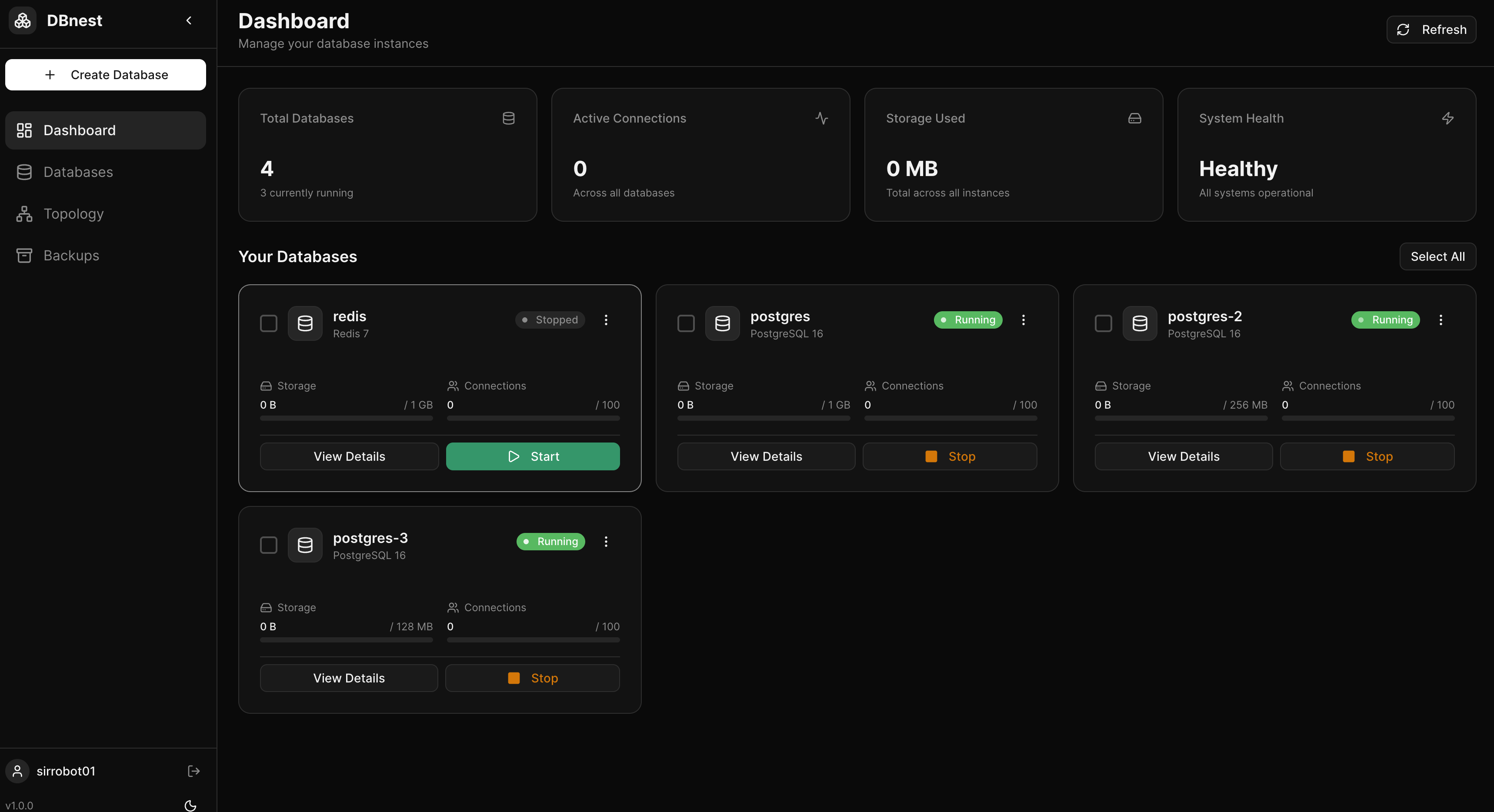
Task: Start the redis database instance
Action: [x=532, y=456]
